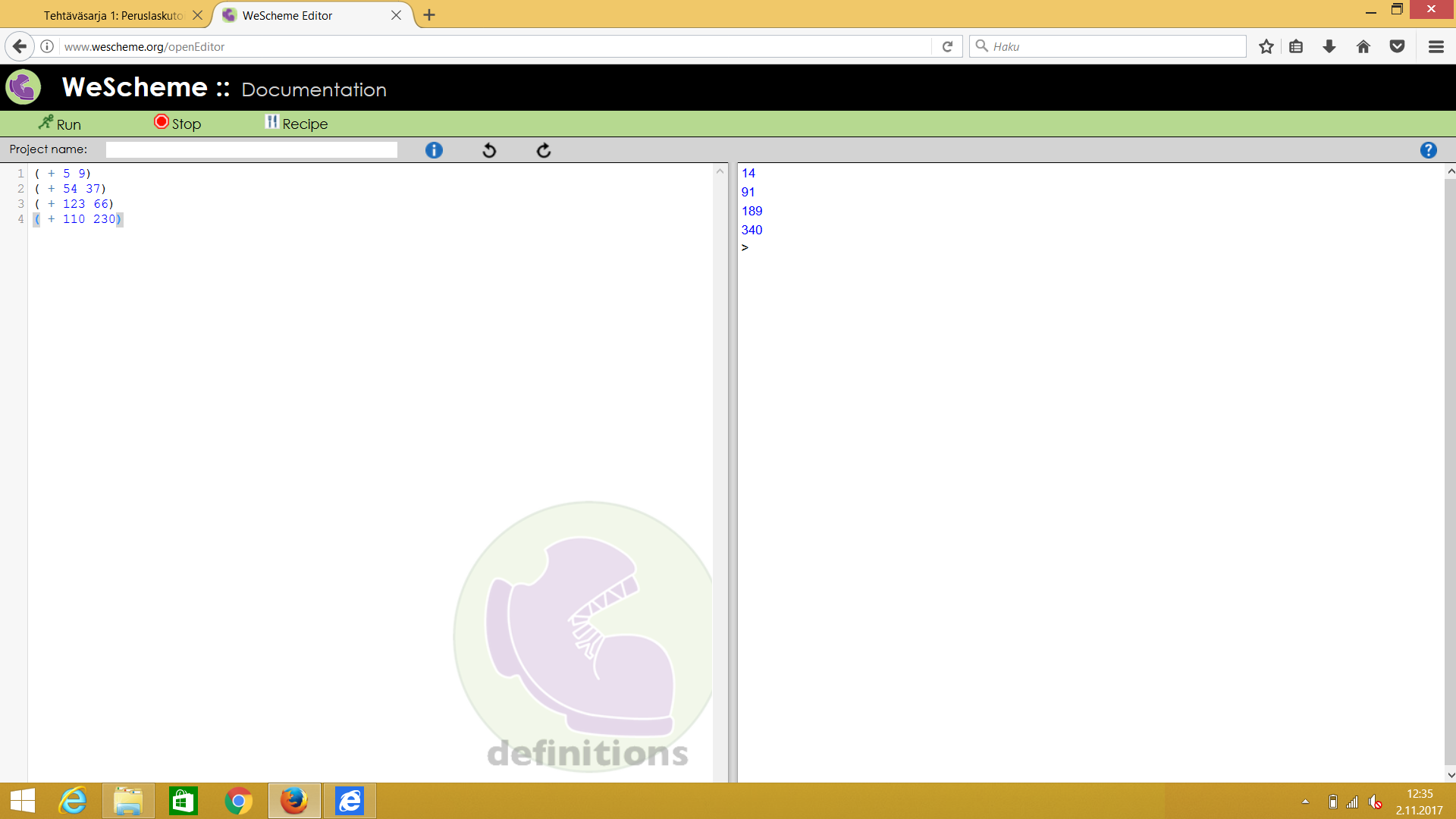Screen dimensions: 1456x819
Task: Open Google Chrome from the taskbar
Action: click(x=239, y=801)
